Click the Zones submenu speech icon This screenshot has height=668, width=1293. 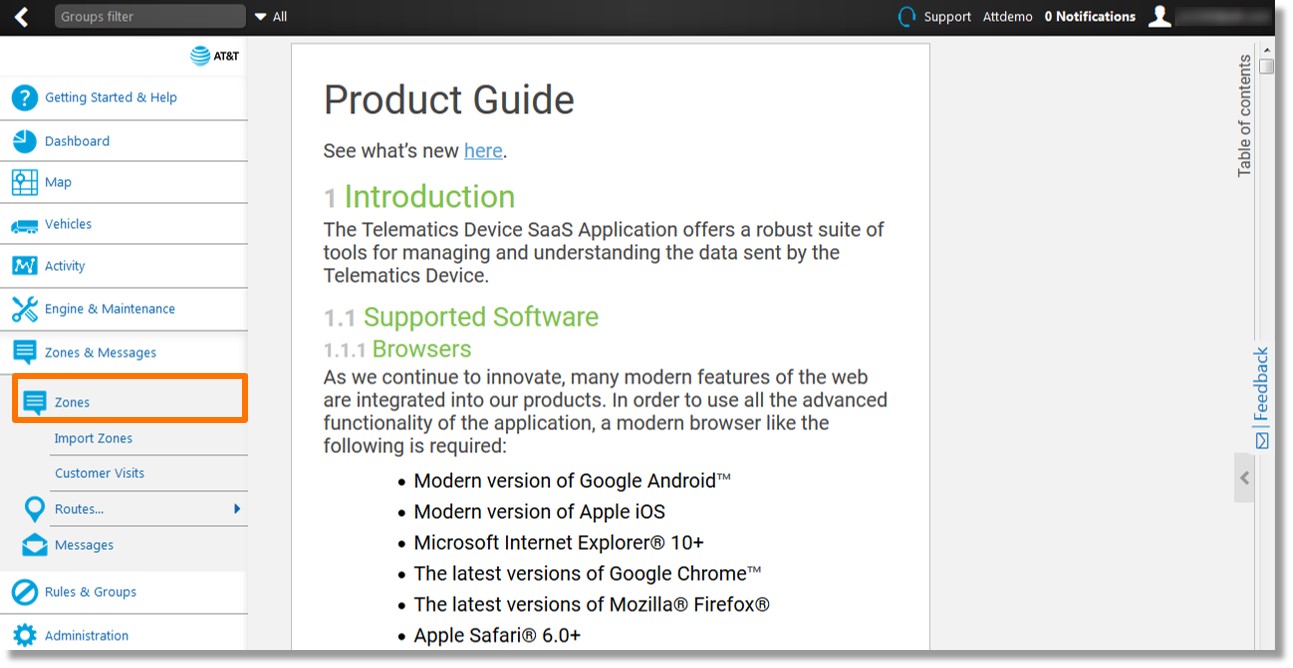[x=35, y=403]
